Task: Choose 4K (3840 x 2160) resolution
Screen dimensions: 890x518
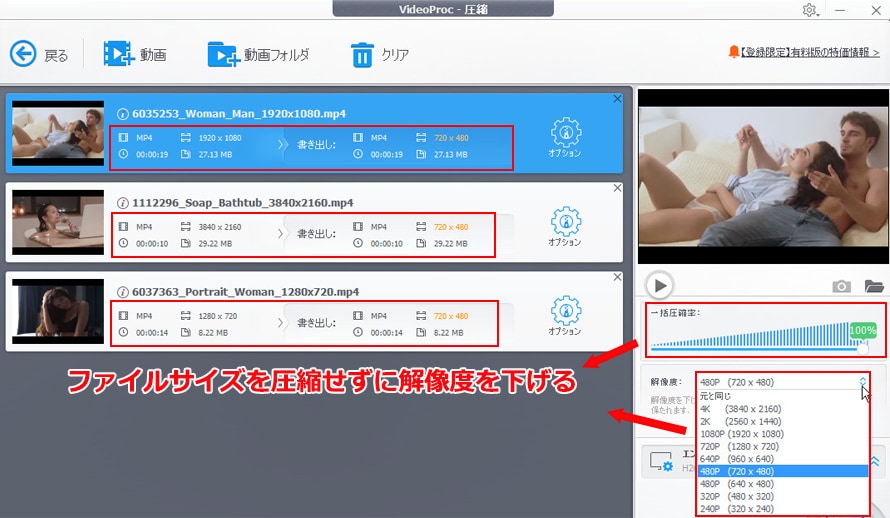Action: click(x=783, y=409)
